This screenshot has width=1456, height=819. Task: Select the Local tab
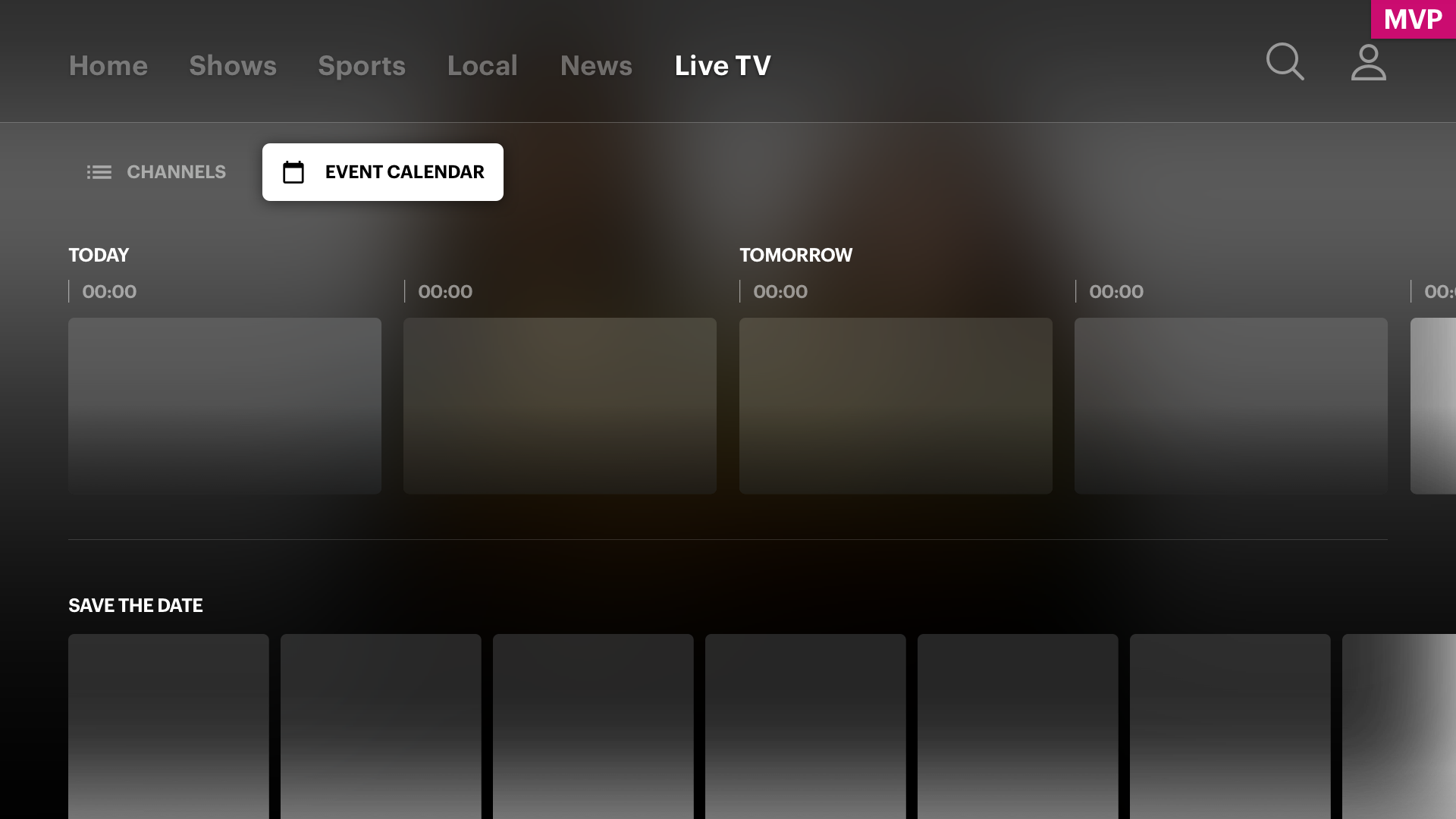point(482,66)
